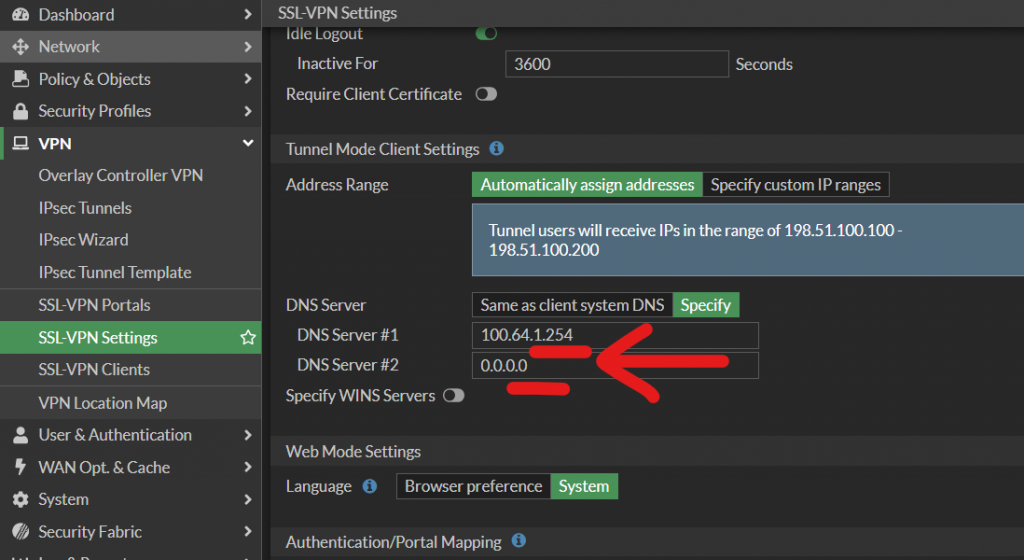This screenshot has height=560, width=1024.
Task: Click the Language info icon
Action: click(x=370, y=486)
